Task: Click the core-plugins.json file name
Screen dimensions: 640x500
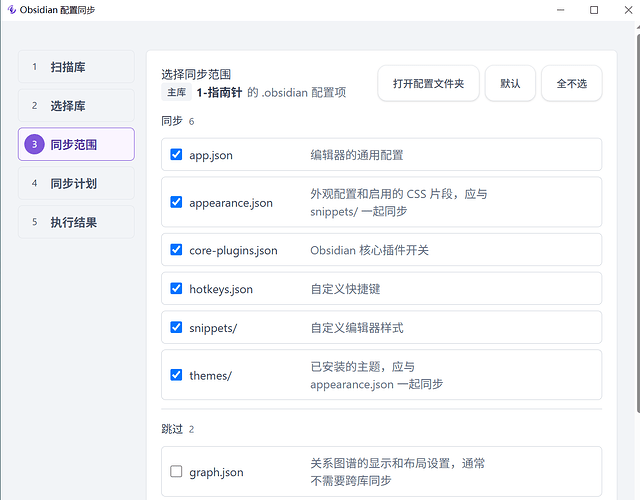Action: coord(233,251)
